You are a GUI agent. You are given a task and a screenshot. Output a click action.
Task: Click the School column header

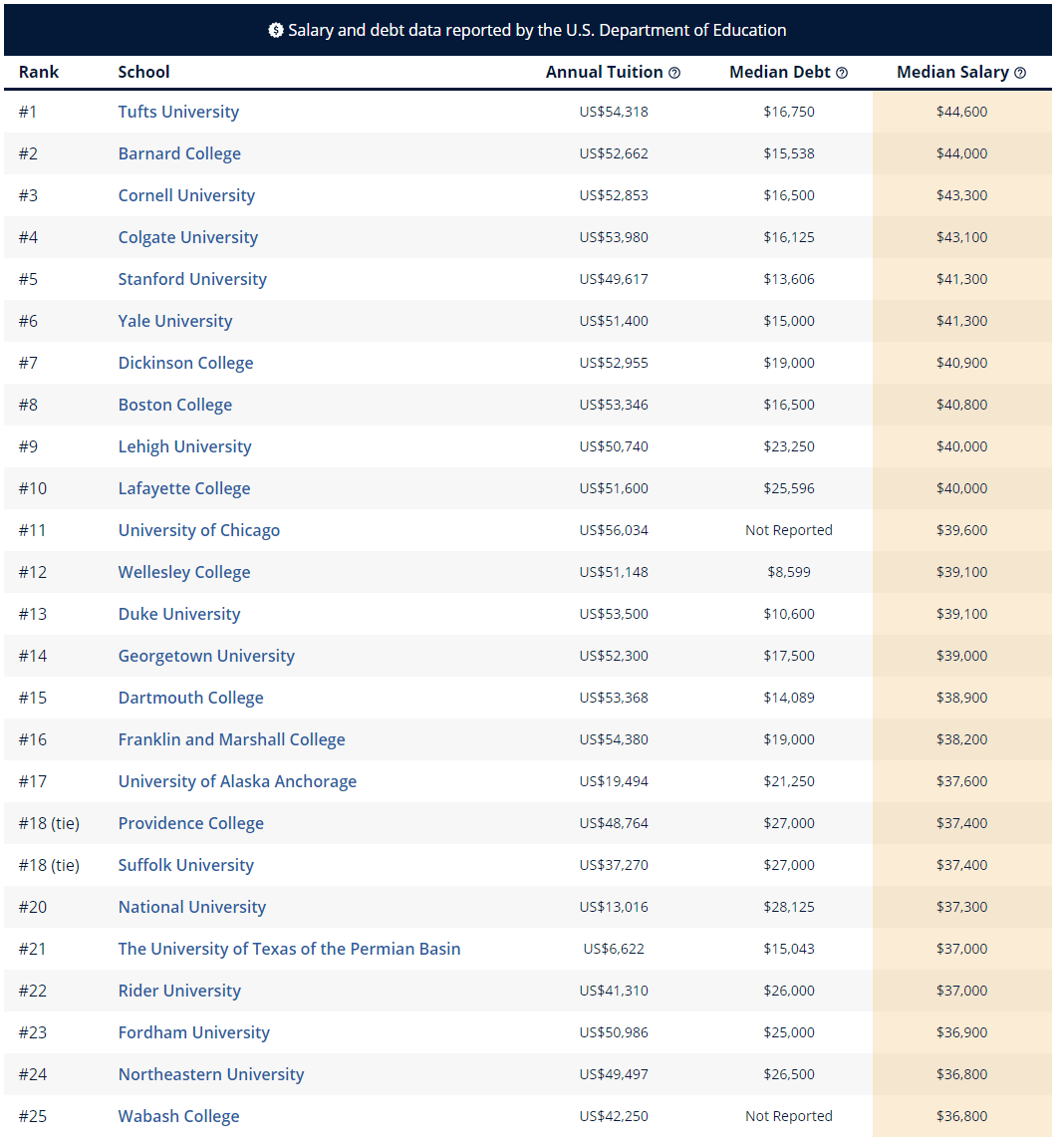click(x=143, y=72)
